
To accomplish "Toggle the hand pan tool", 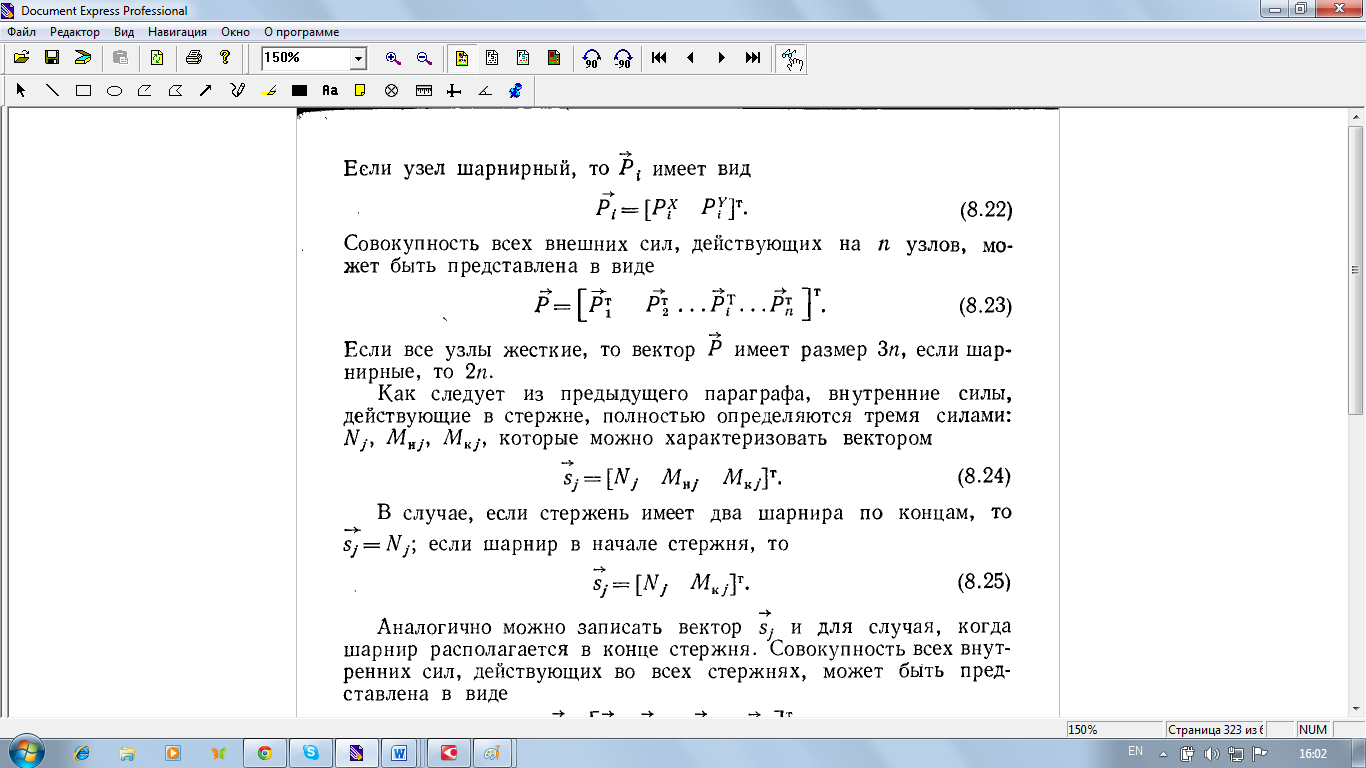I will [791, 59].
